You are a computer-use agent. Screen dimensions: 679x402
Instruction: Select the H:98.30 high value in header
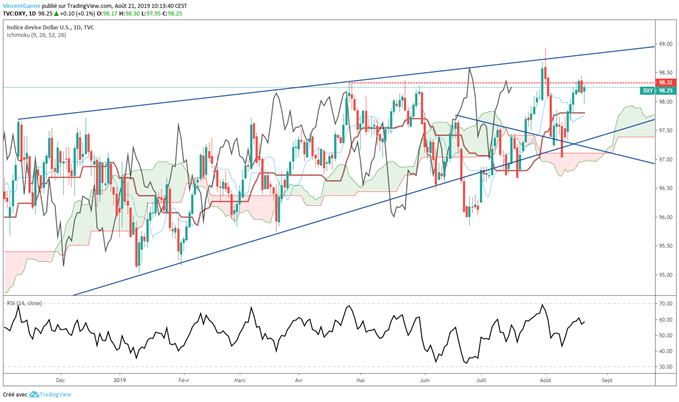click(128, 13)
